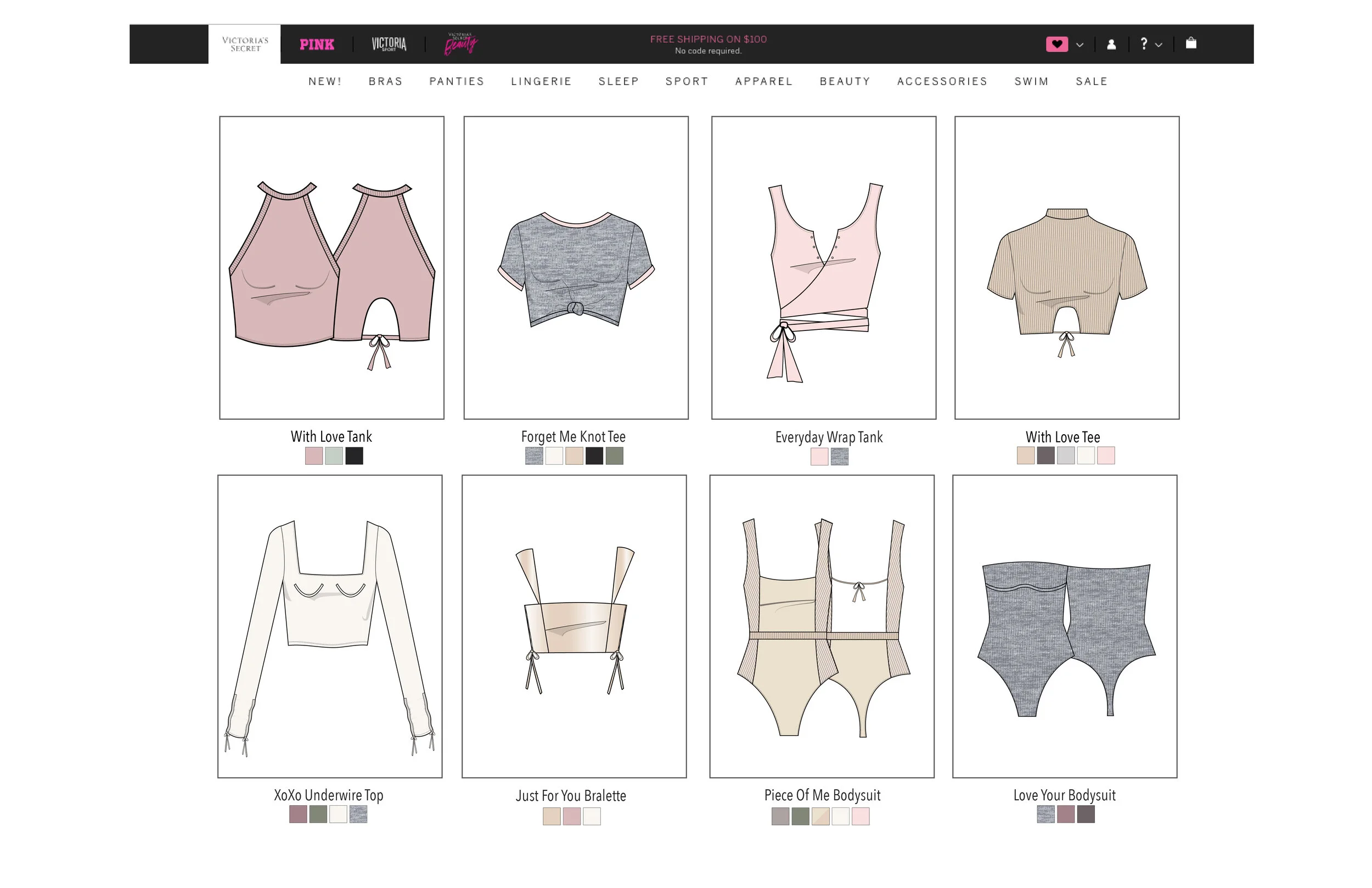Click the question mark help icon
Image resolution: width=1372 pixels, height=888 pixels.
[1144, 44]
